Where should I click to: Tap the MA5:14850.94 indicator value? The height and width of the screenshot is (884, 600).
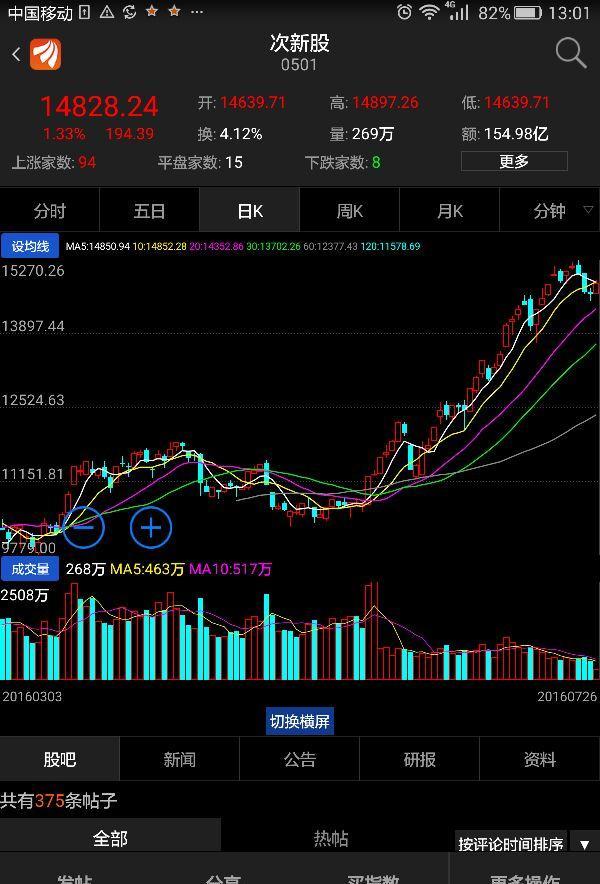coord(98,246)
